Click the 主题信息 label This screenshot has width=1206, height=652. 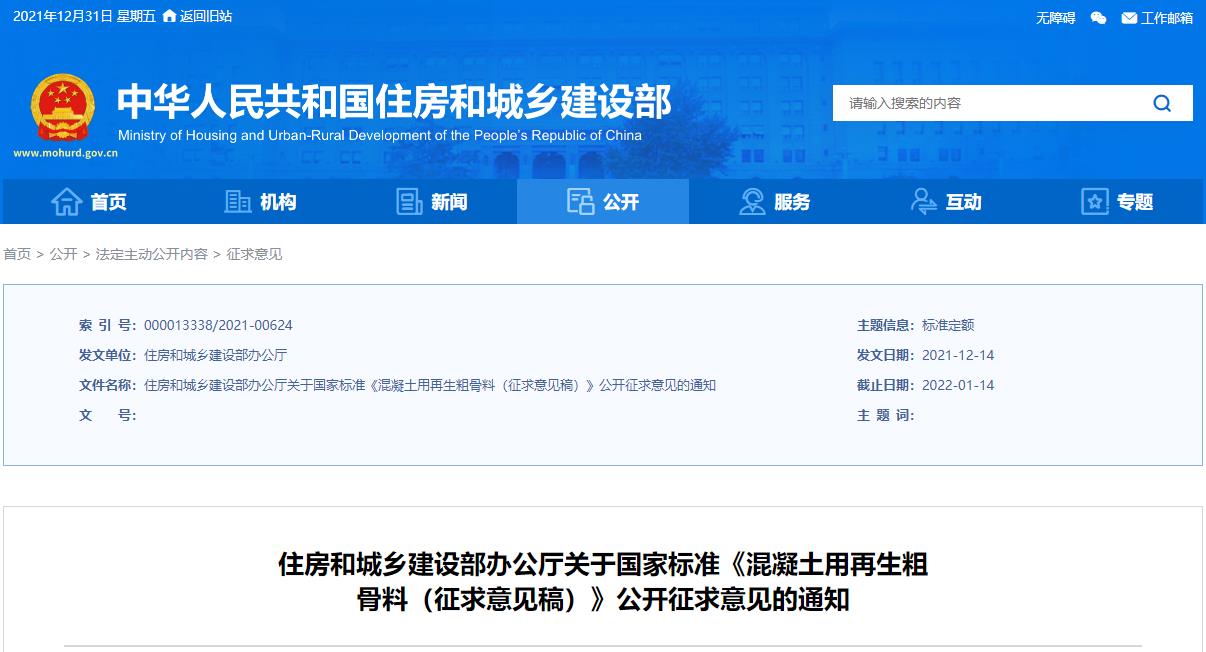[885, 325]
